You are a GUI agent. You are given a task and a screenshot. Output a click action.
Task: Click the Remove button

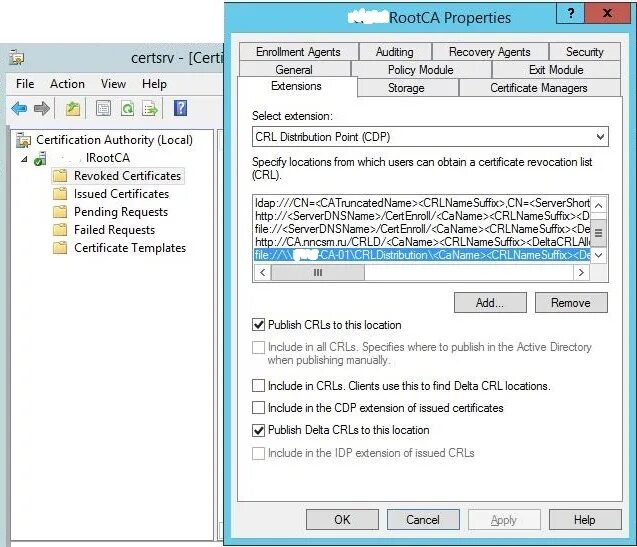coord(571,303)
